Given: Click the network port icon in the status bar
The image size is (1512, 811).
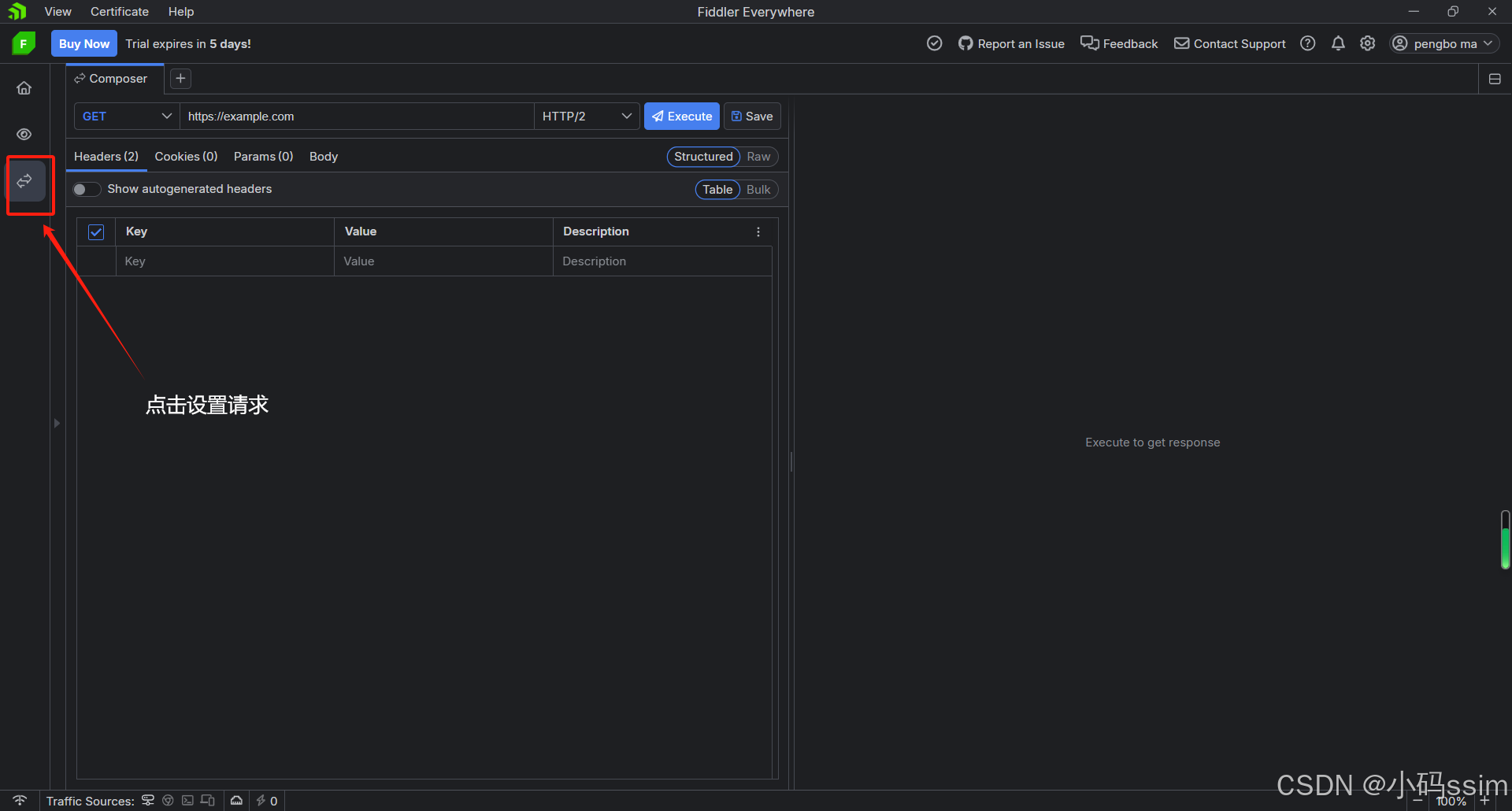Looking at the screenshot, I should [x=236, y=800].
